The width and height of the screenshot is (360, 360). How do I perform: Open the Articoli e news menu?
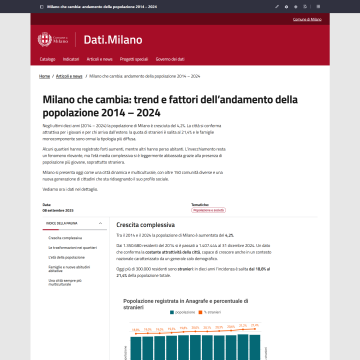(x=99, y=59)
